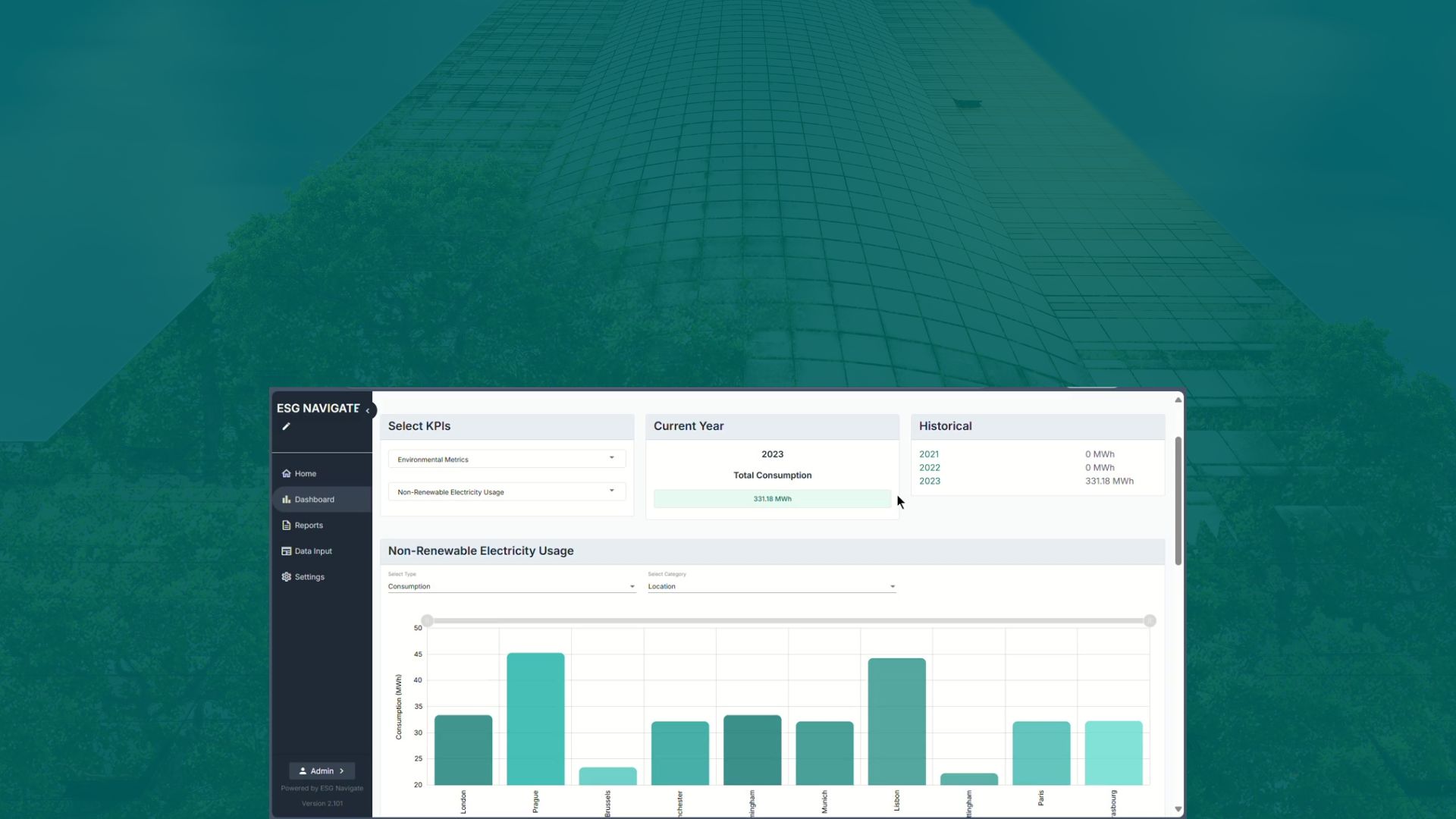Click the 2021 link in Historical panel

coord(929,453)
